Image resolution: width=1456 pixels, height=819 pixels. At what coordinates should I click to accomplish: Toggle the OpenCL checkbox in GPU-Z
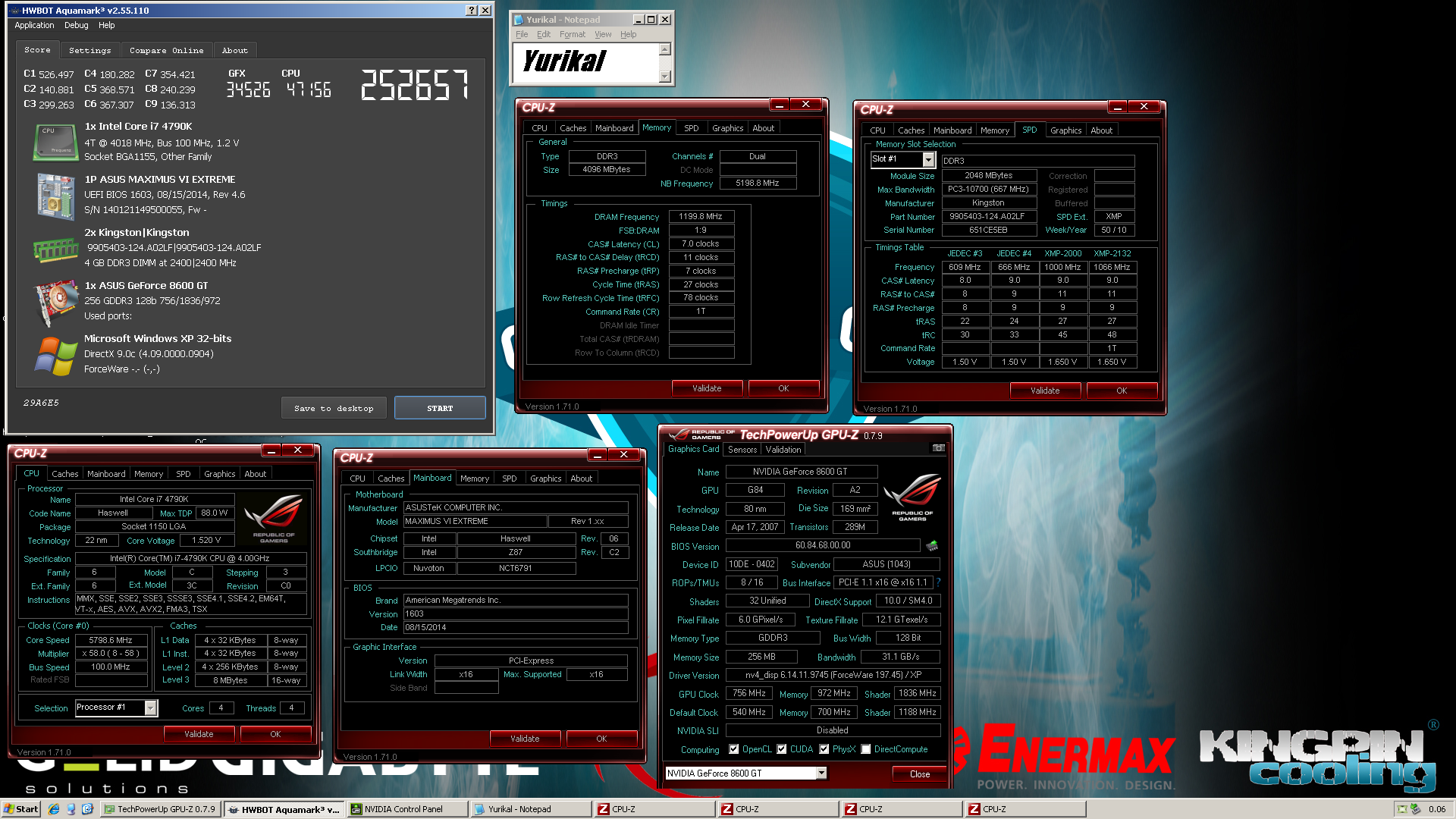click(734, 749)
